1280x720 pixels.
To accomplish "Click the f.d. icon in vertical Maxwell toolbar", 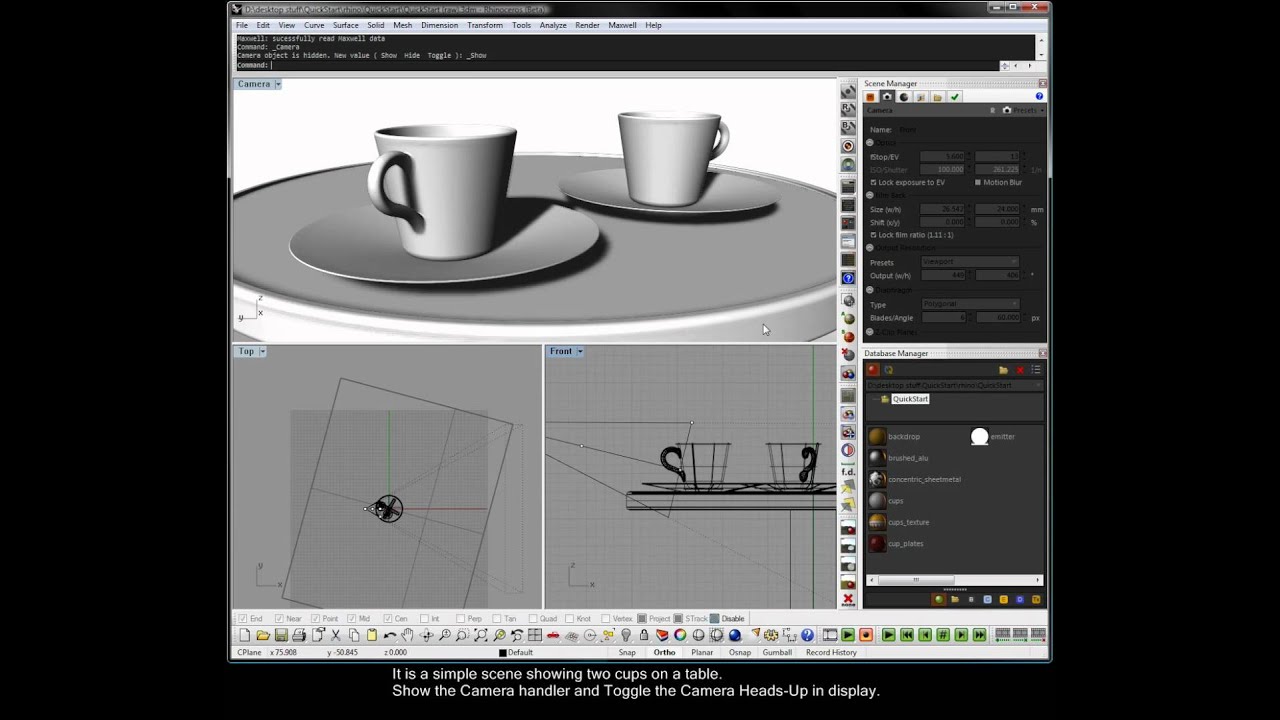I will [x=848, y=471].
